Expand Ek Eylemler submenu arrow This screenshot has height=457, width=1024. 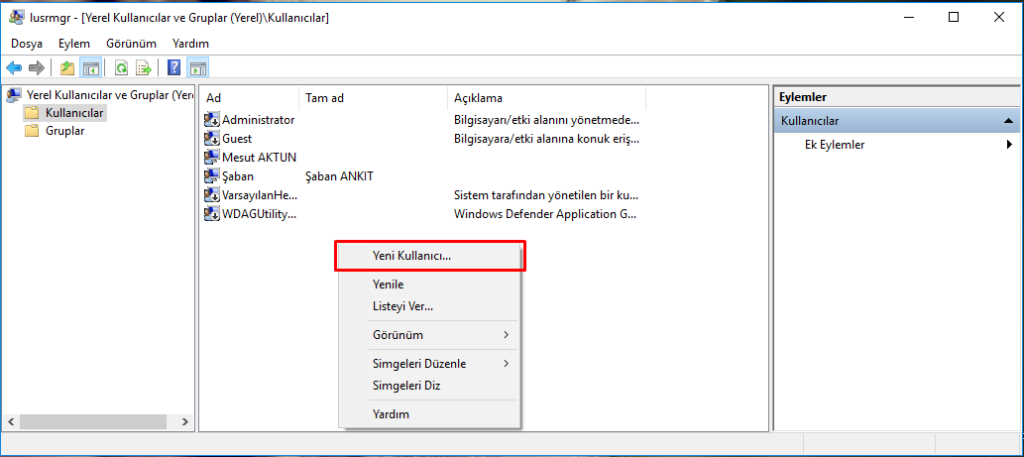[x=1010, y=145]
